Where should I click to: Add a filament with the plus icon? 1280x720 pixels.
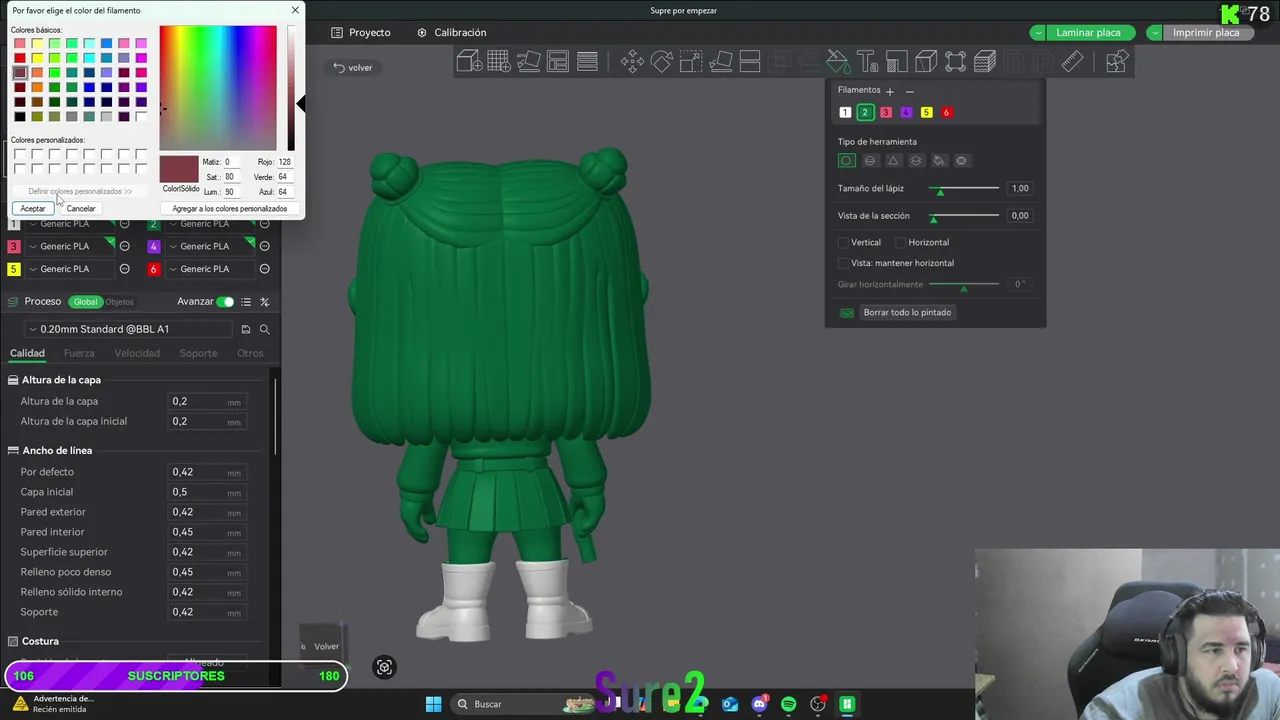pos(889,91)
